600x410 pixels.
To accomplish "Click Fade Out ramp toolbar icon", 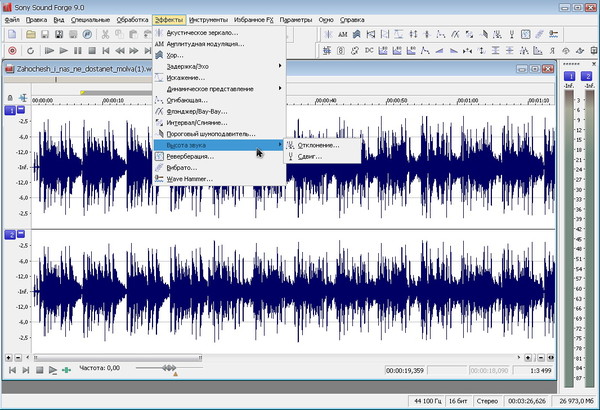I will [453, 51].
